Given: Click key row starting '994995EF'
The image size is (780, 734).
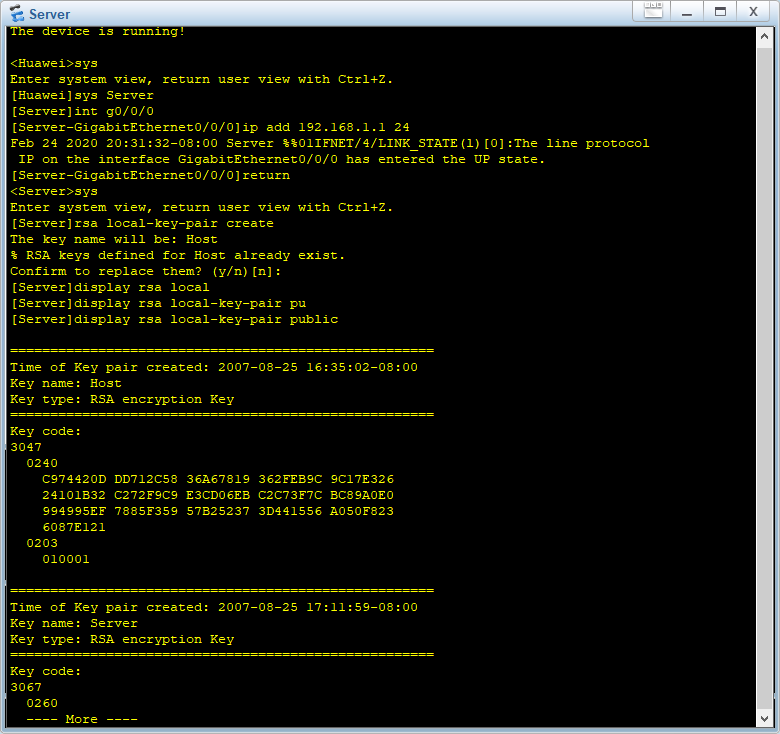Looking at the screenshot, I should tap(218, 511).
